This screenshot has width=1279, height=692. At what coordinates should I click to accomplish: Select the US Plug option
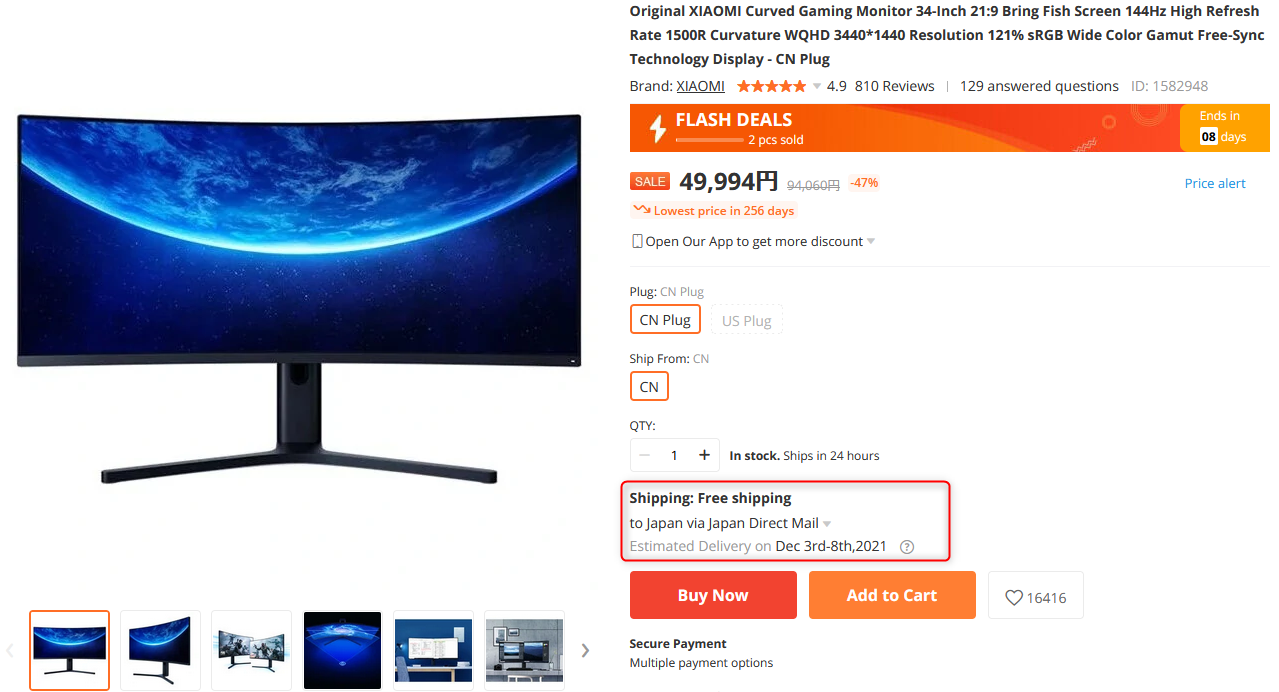pyautogui.click(x=747, y=321)
